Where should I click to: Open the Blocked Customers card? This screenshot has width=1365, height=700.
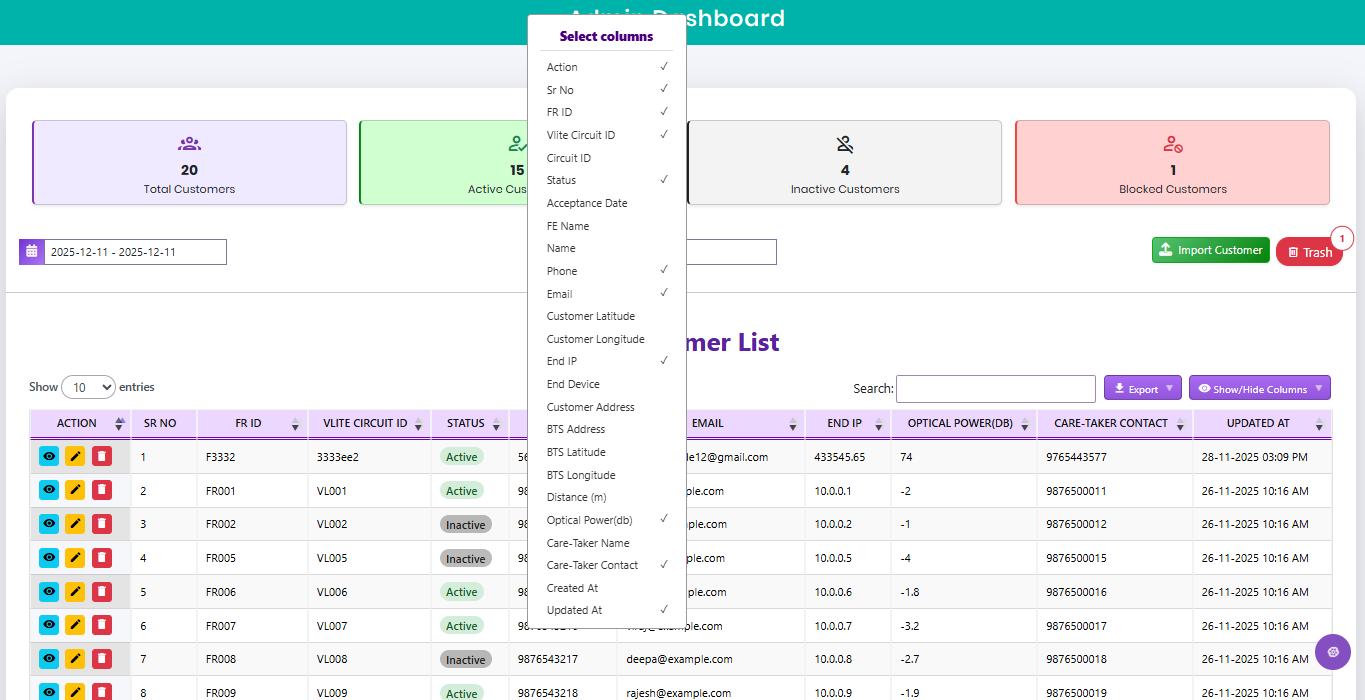click(1173, 163)
